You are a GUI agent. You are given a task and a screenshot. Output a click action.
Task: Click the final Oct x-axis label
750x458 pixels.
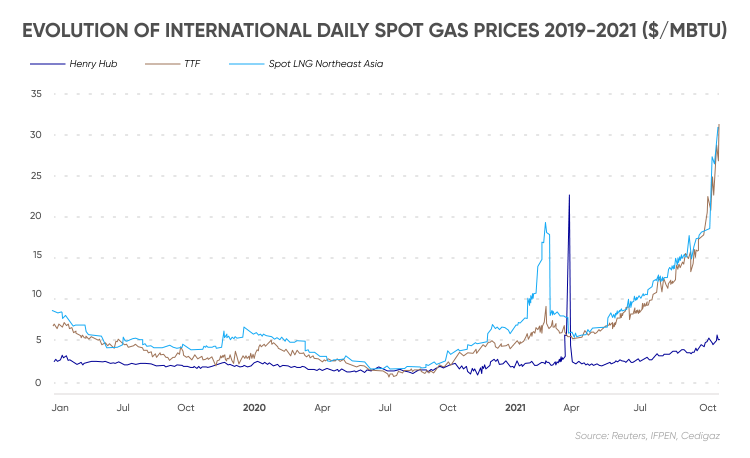click(x=708, y=408)
